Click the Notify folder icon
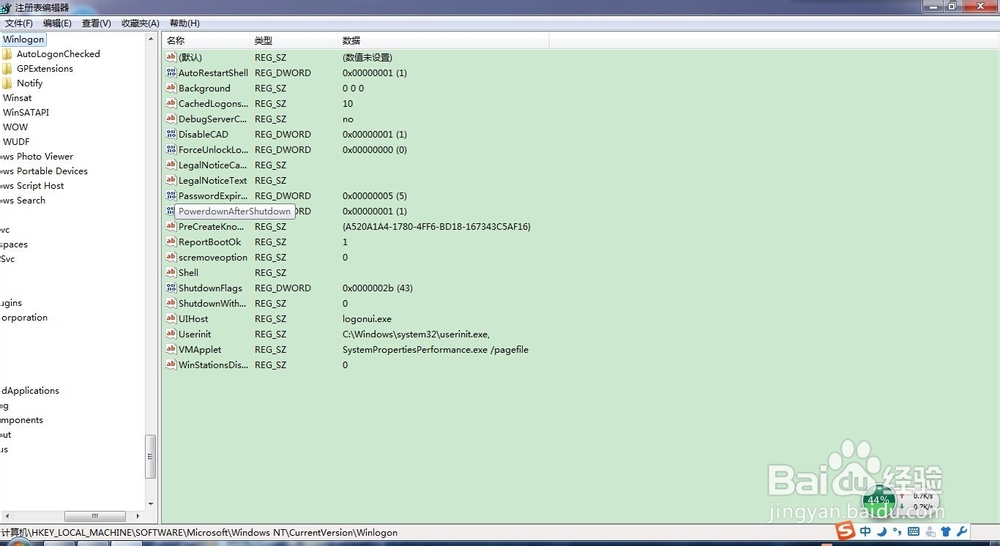The width and height of the screenshot is (1000, 546). tap(7, 84)
